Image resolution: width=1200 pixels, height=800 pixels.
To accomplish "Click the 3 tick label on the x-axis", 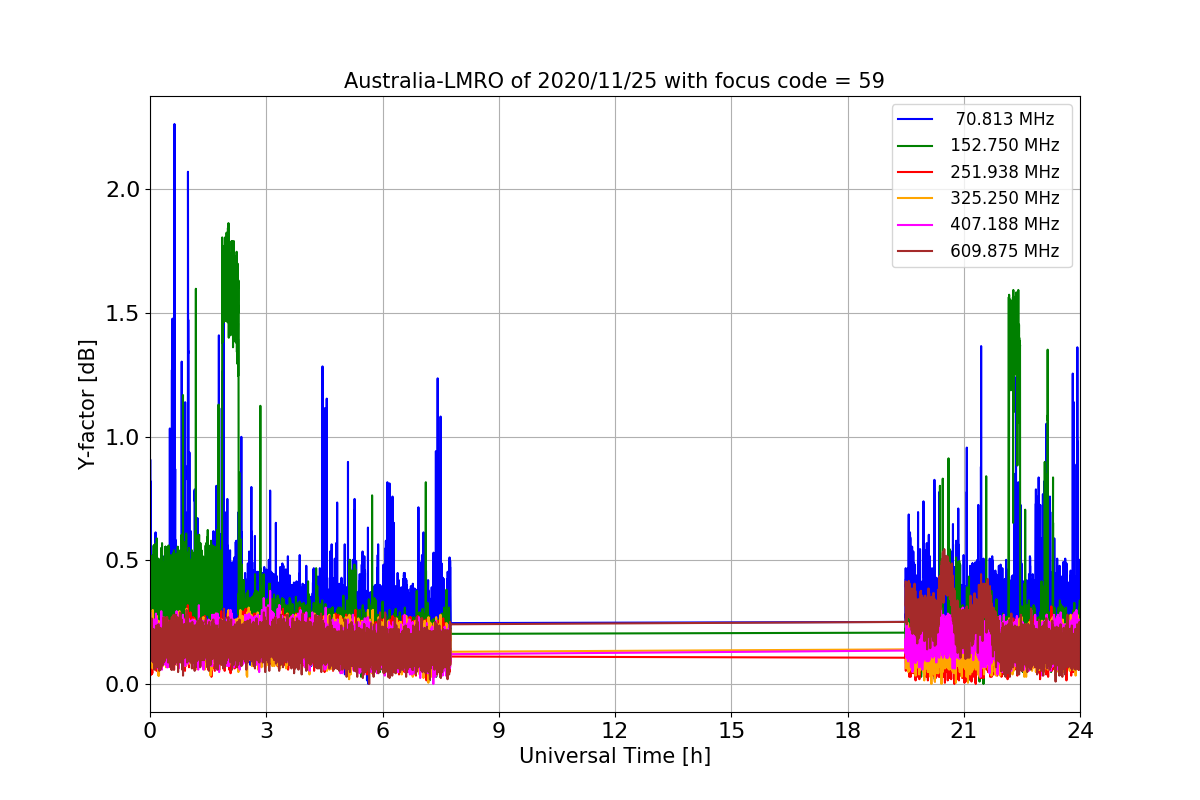I will click(266, 731).
